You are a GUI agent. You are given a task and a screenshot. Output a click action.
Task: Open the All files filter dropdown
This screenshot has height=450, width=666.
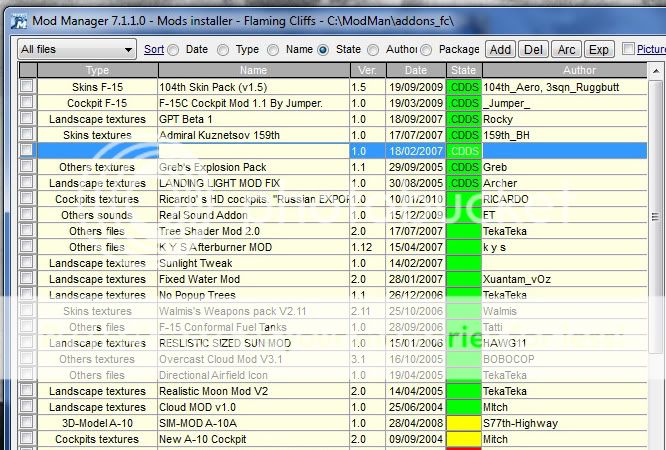(76, 49)
